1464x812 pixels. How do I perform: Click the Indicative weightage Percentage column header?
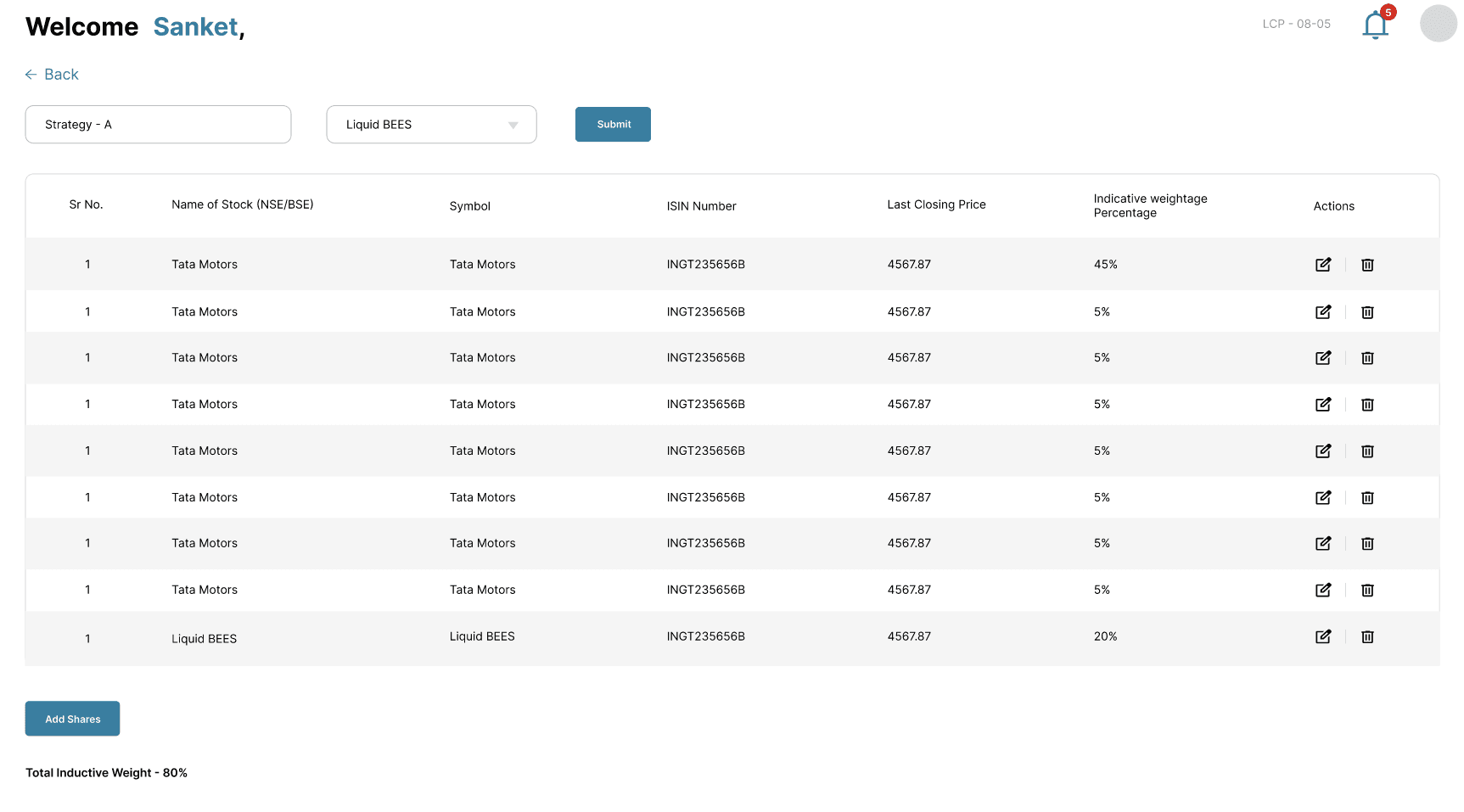tap(1149, 205)
